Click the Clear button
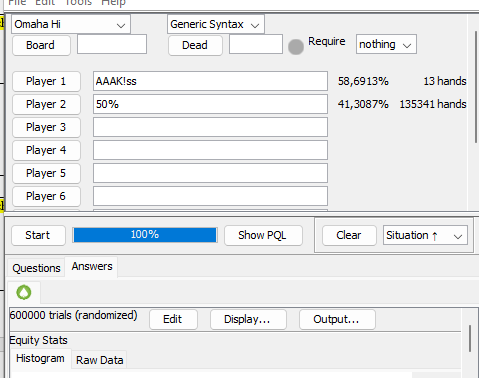 pyautogui.click(x=349, y=235)
